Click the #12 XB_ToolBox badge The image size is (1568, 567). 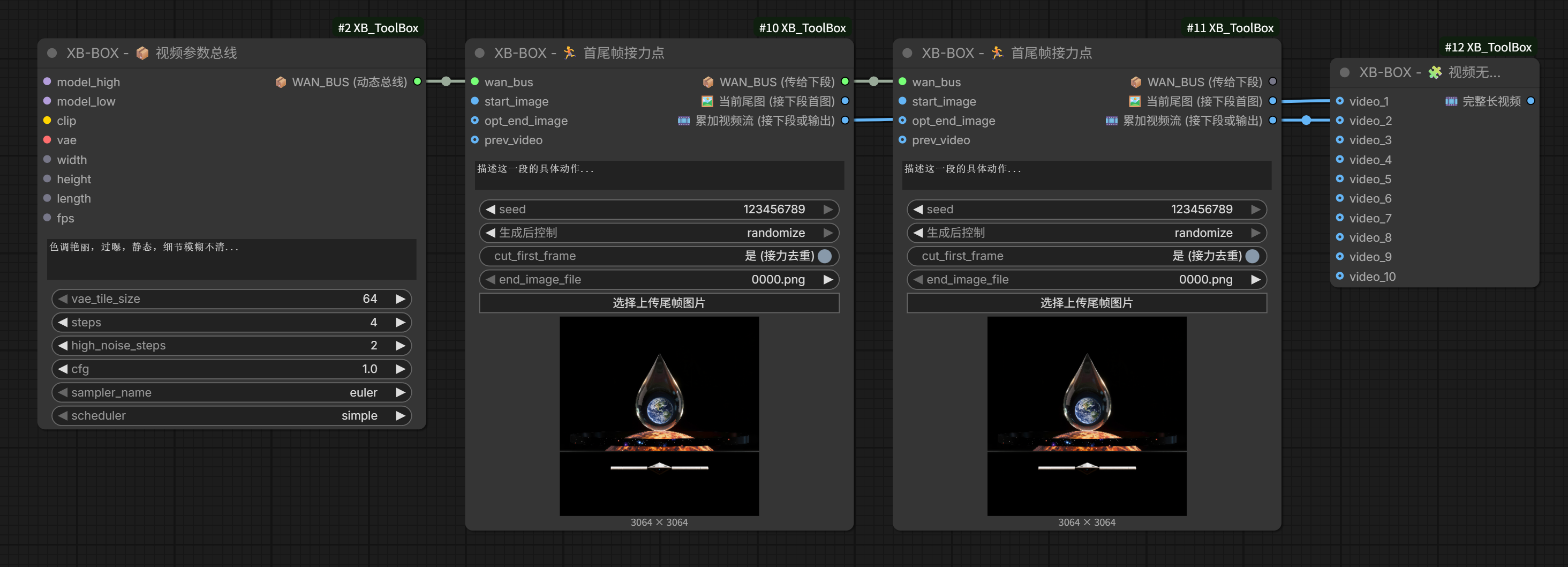pyautogui.click(x=1488, y=48)
